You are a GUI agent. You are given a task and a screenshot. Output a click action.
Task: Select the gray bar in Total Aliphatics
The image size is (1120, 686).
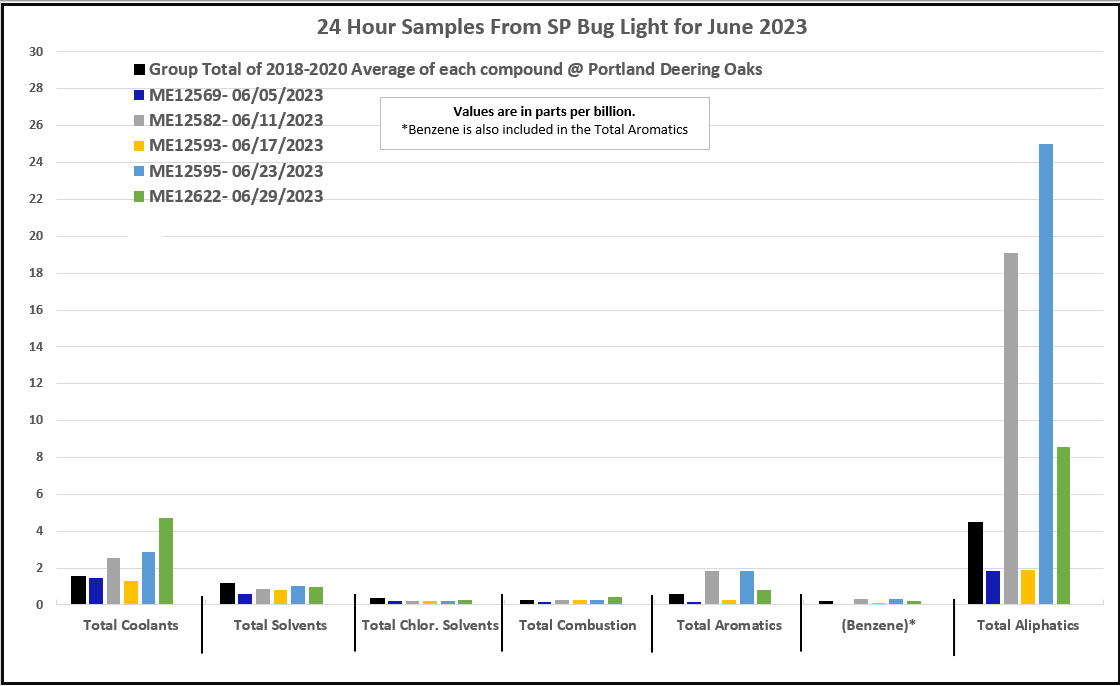click(x=1011, y=428)
